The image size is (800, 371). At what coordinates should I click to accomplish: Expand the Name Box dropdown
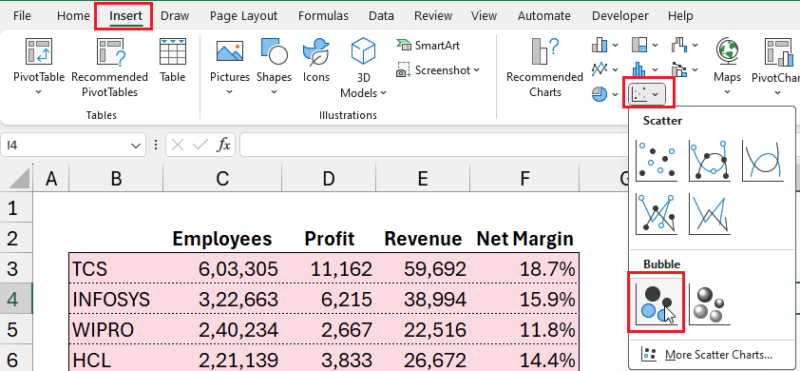(136, 146)
